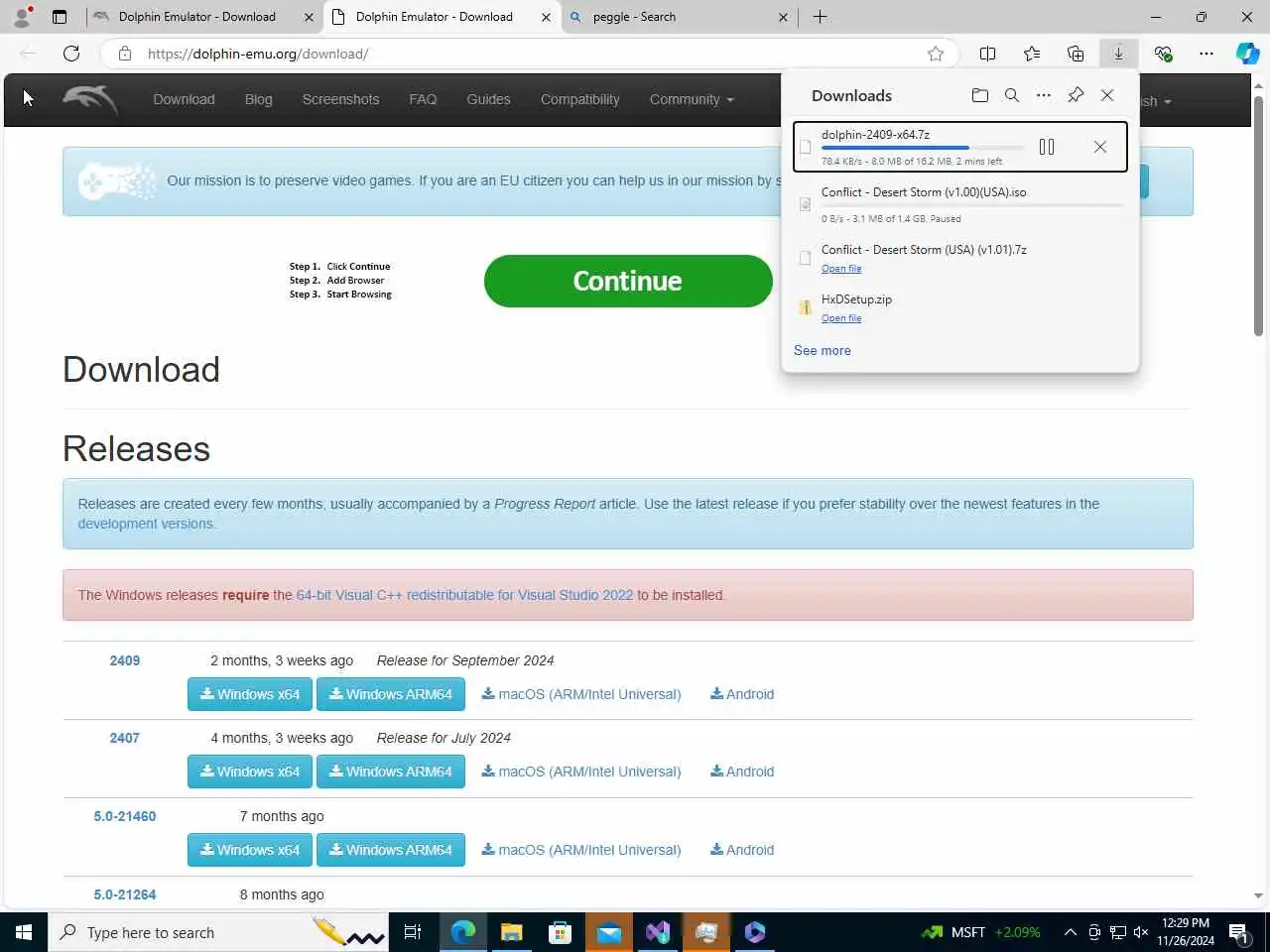The height and width of the screenshot is (952, 1270).
Task: Open the Download nav item
Action: (x=184, y=99)
